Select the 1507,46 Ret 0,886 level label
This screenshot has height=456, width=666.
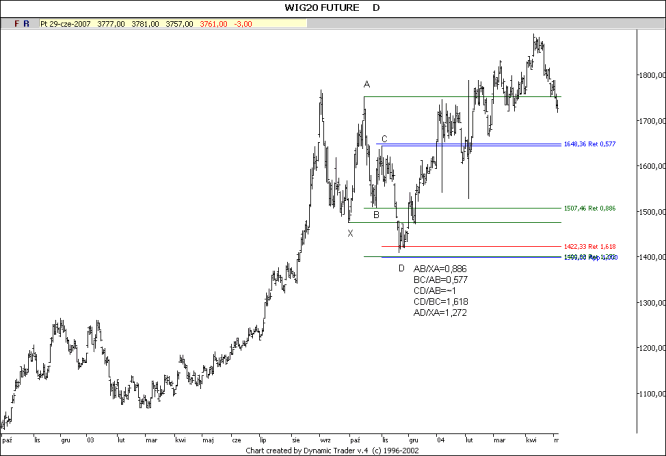pos(590,208)
